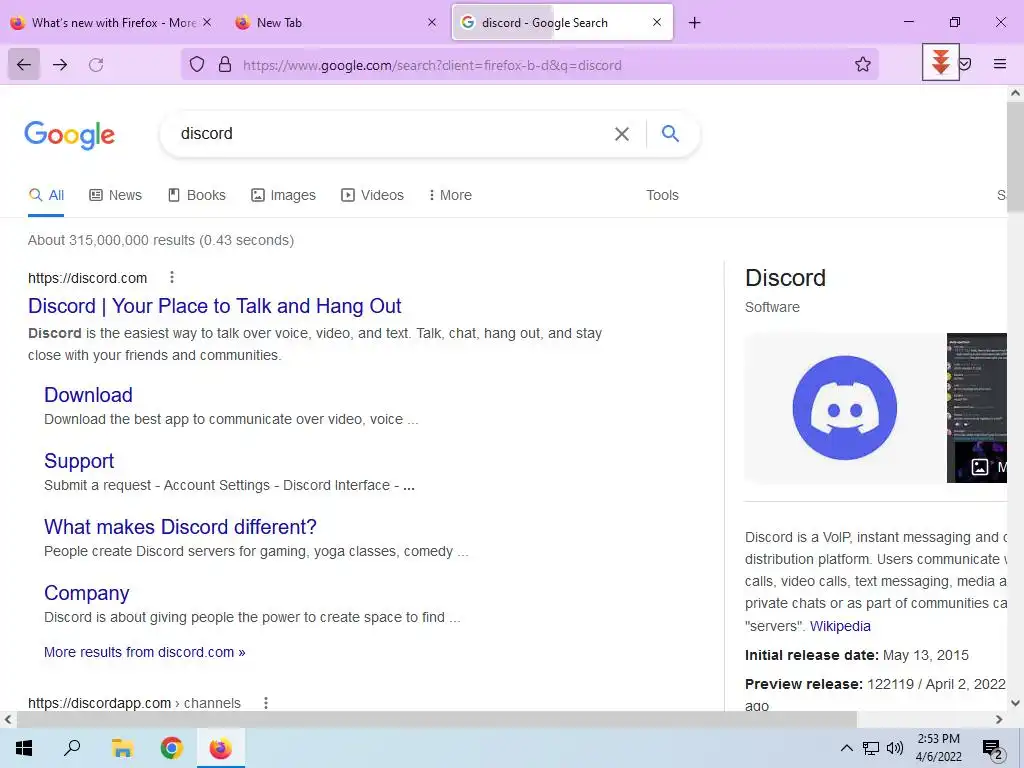
Task: Click the horizontal scrollbar left arrow
Action: point(8,720)
